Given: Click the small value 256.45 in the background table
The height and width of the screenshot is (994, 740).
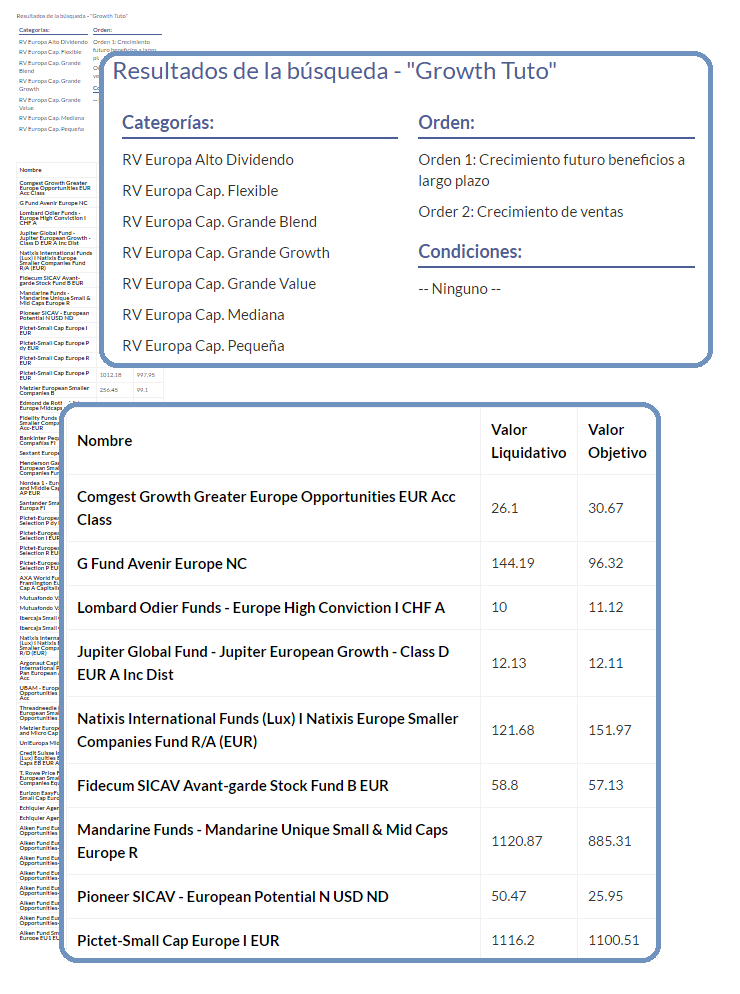Looking at the screenshot, I should (x=108, y=390).
